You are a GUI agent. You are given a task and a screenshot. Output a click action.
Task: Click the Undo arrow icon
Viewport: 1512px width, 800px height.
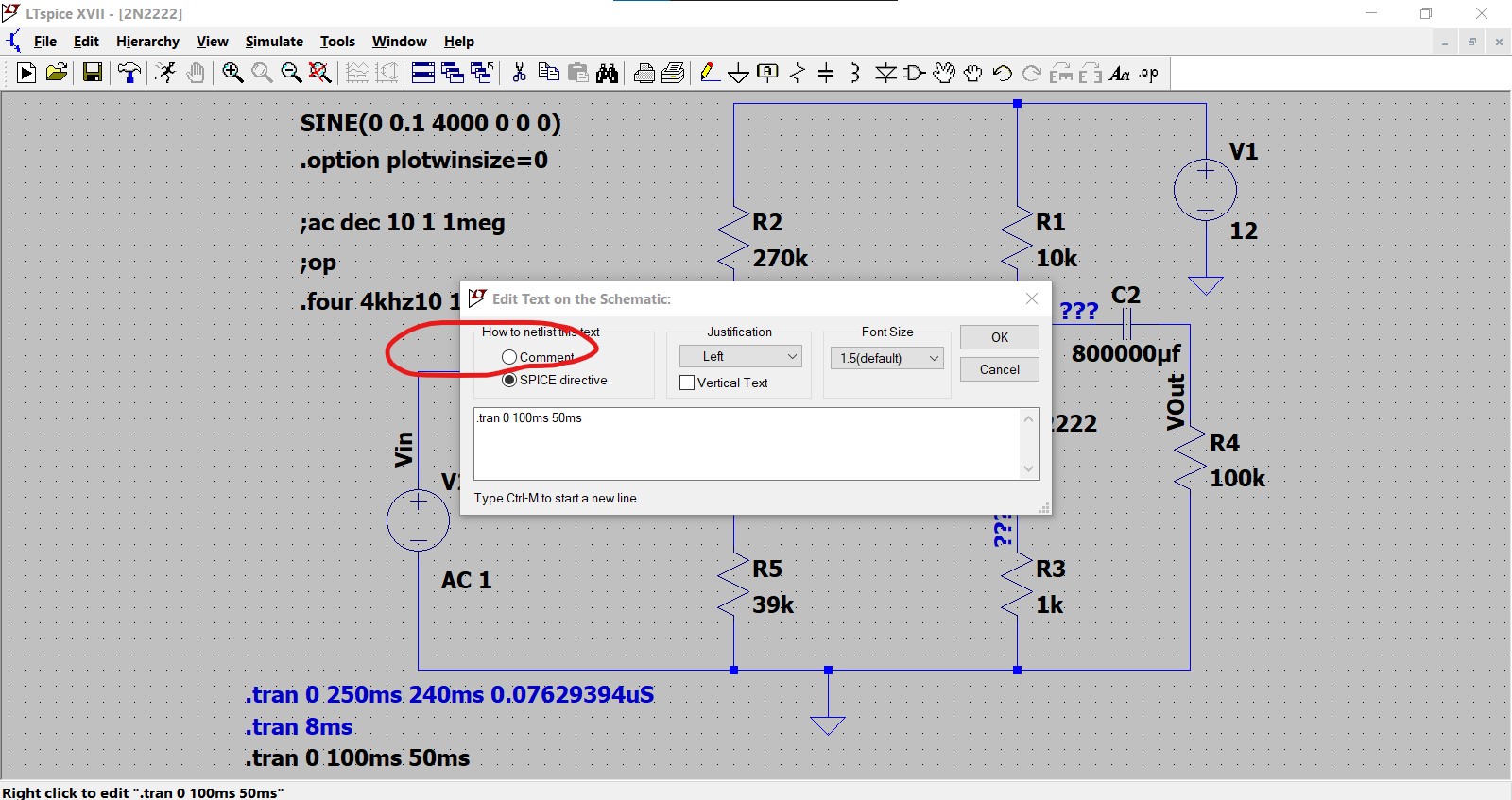click(x=1003, y=73)
